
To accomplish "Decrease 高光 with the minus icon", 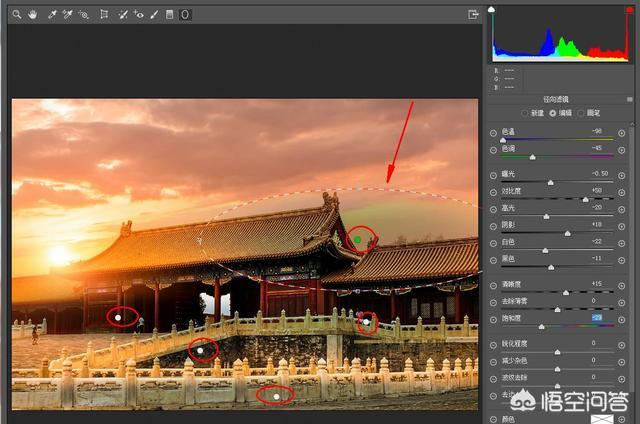I will [x=493, y=209].
